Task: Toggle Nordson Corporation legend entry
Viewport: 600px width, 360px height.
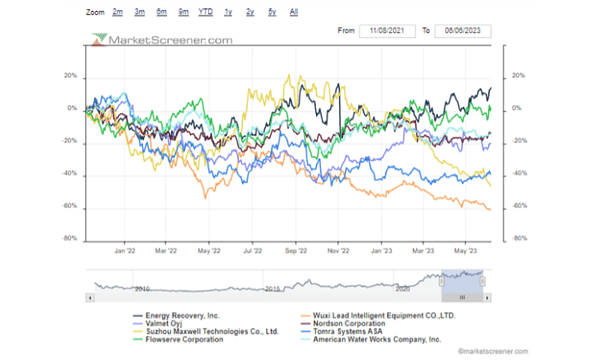Action: click(x=343, y=324)
